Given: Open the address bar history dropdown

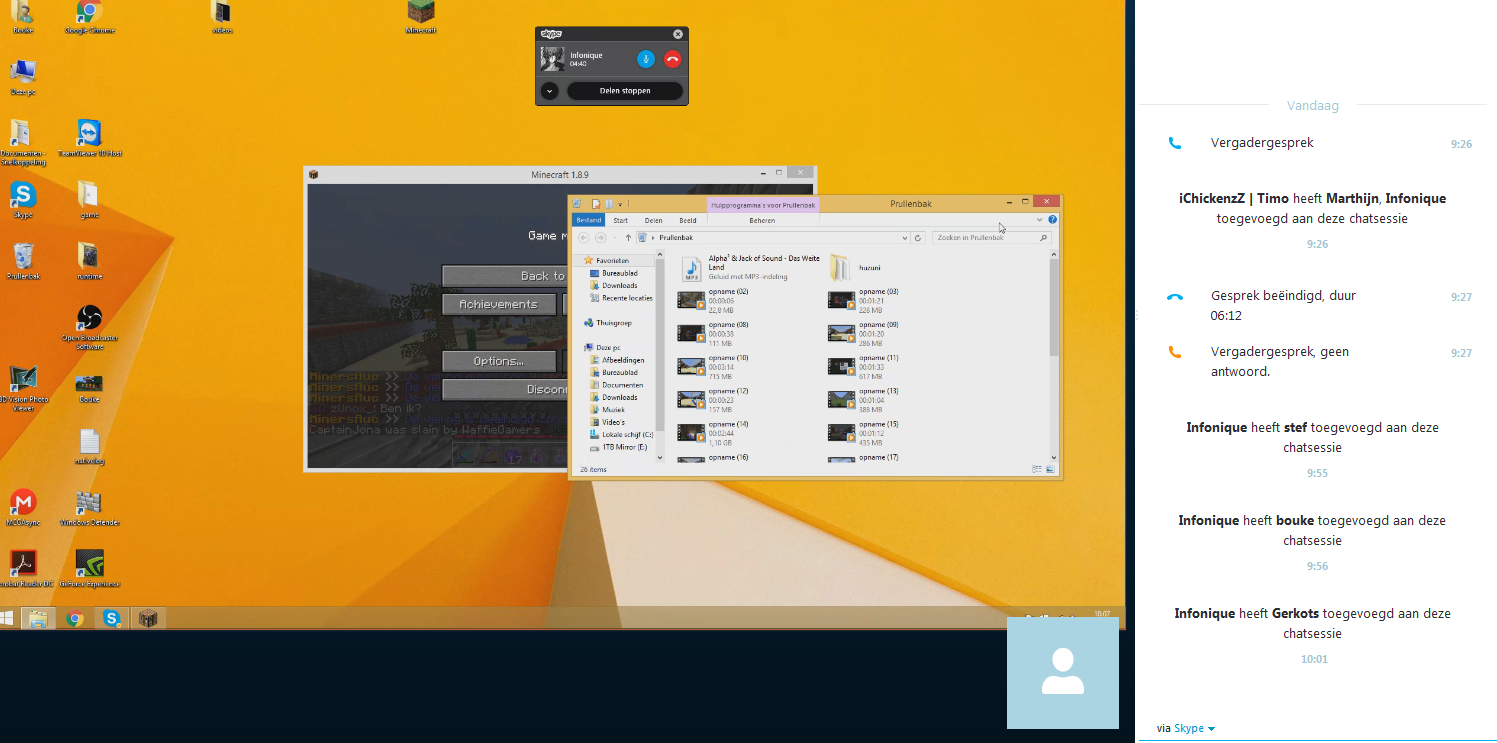Looking at the screenshot, I should pos(905,238).
